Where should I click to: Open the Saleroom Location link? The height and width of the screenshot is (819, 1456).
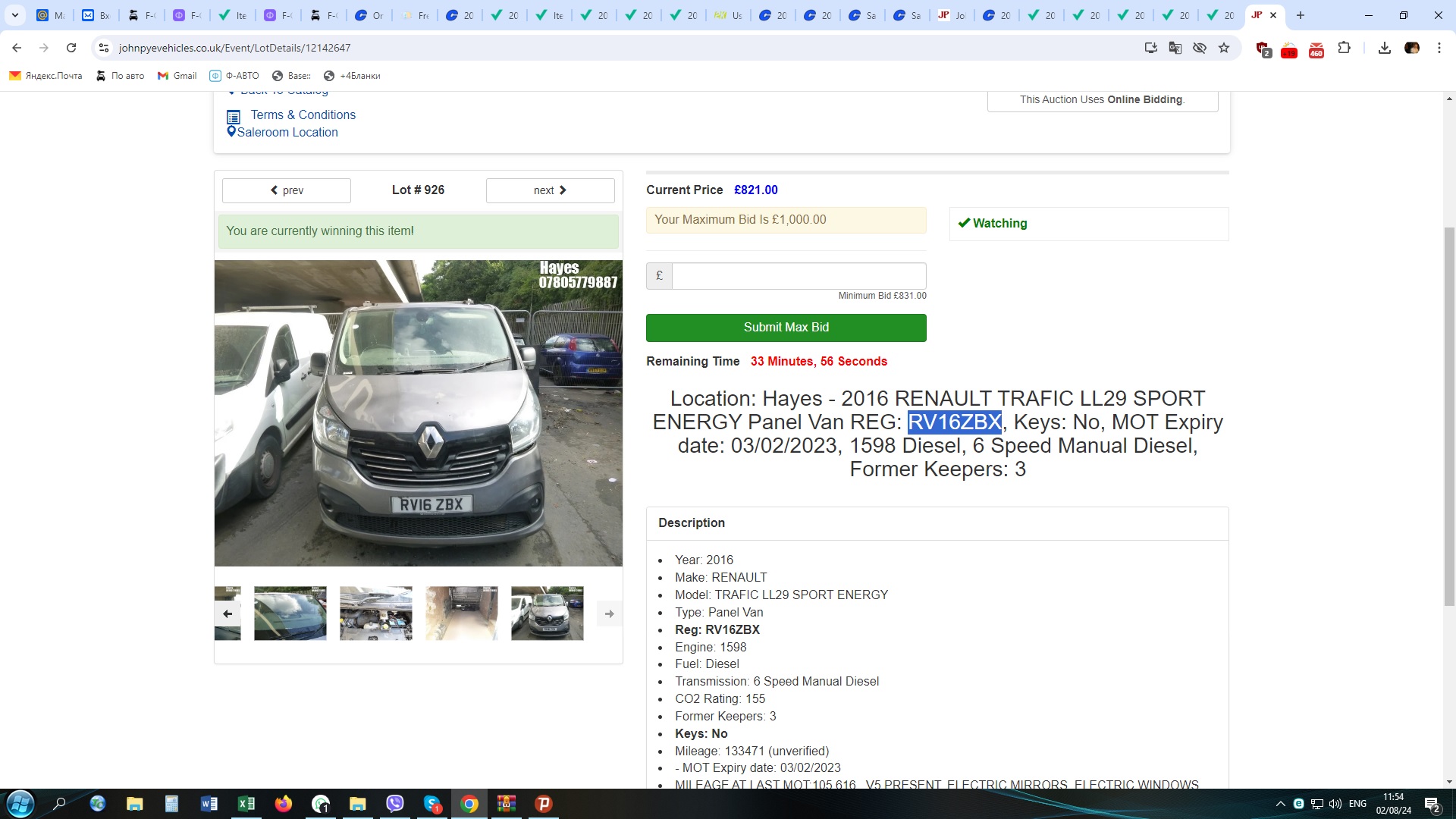287,132
